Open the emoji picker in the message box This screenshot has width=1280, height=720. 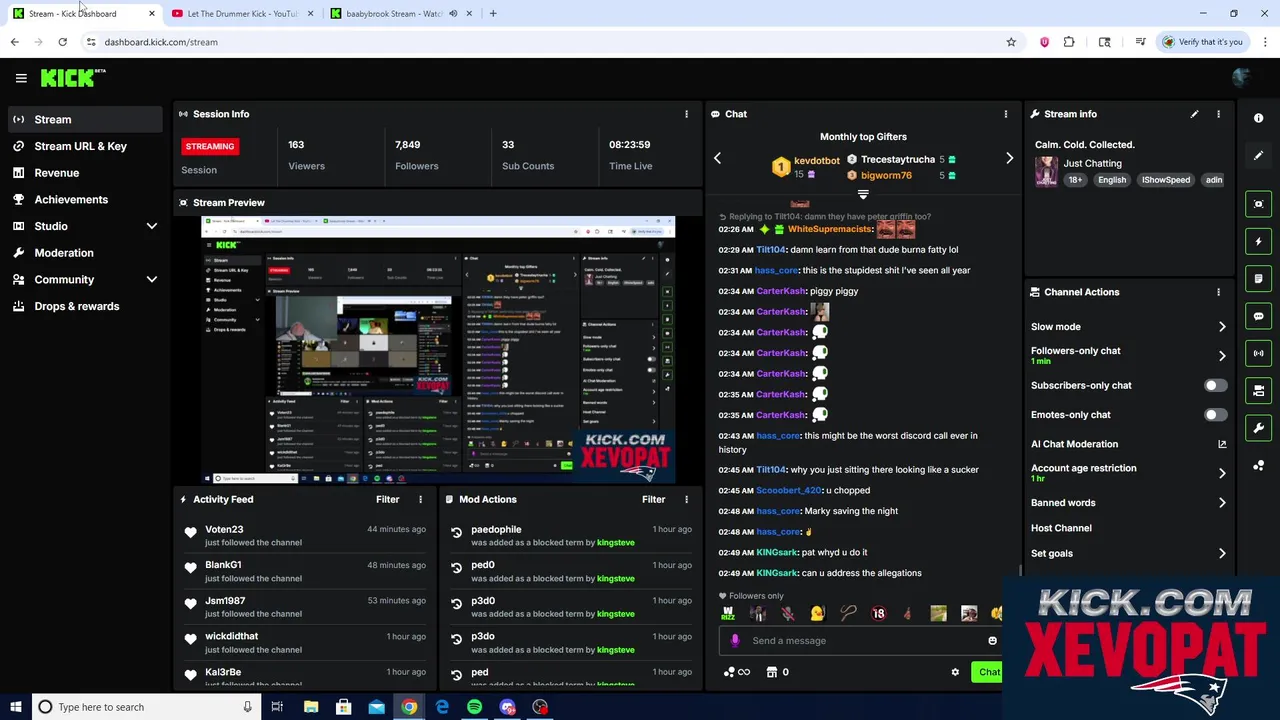click(992, 641)
